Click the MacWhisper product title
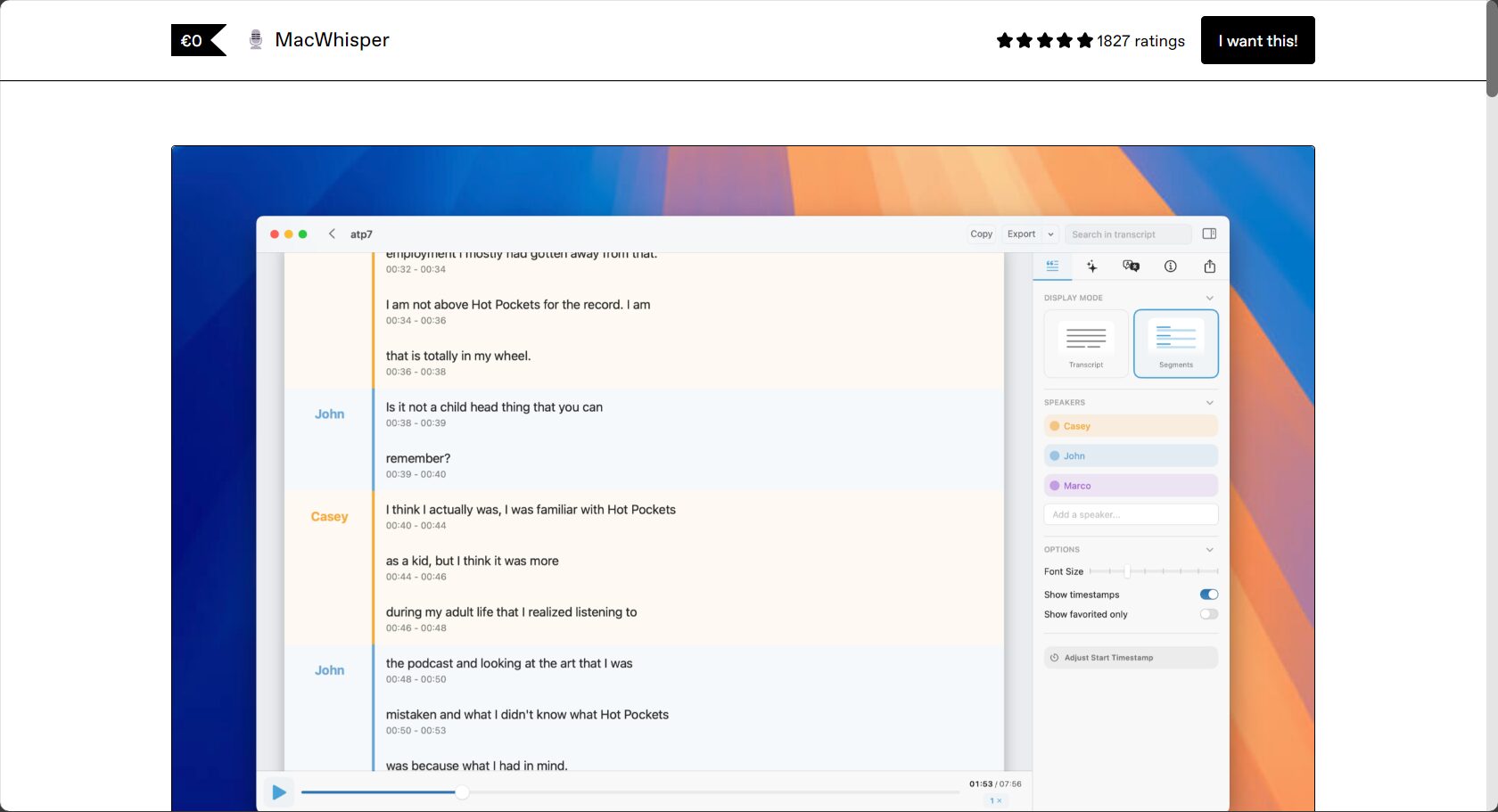 point(332,40)
